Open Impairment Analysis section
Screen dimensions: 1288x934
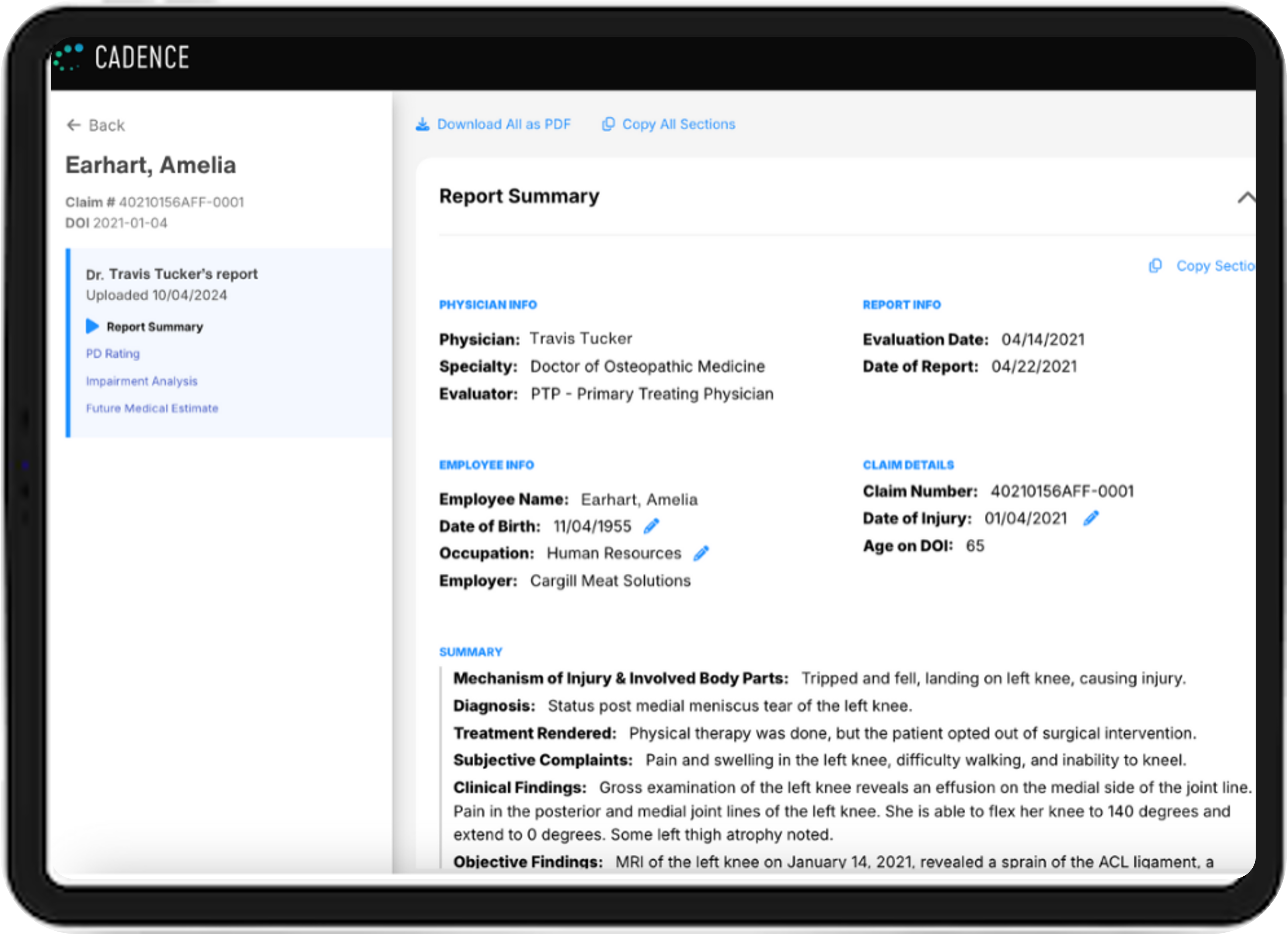(x=142, y=381)
